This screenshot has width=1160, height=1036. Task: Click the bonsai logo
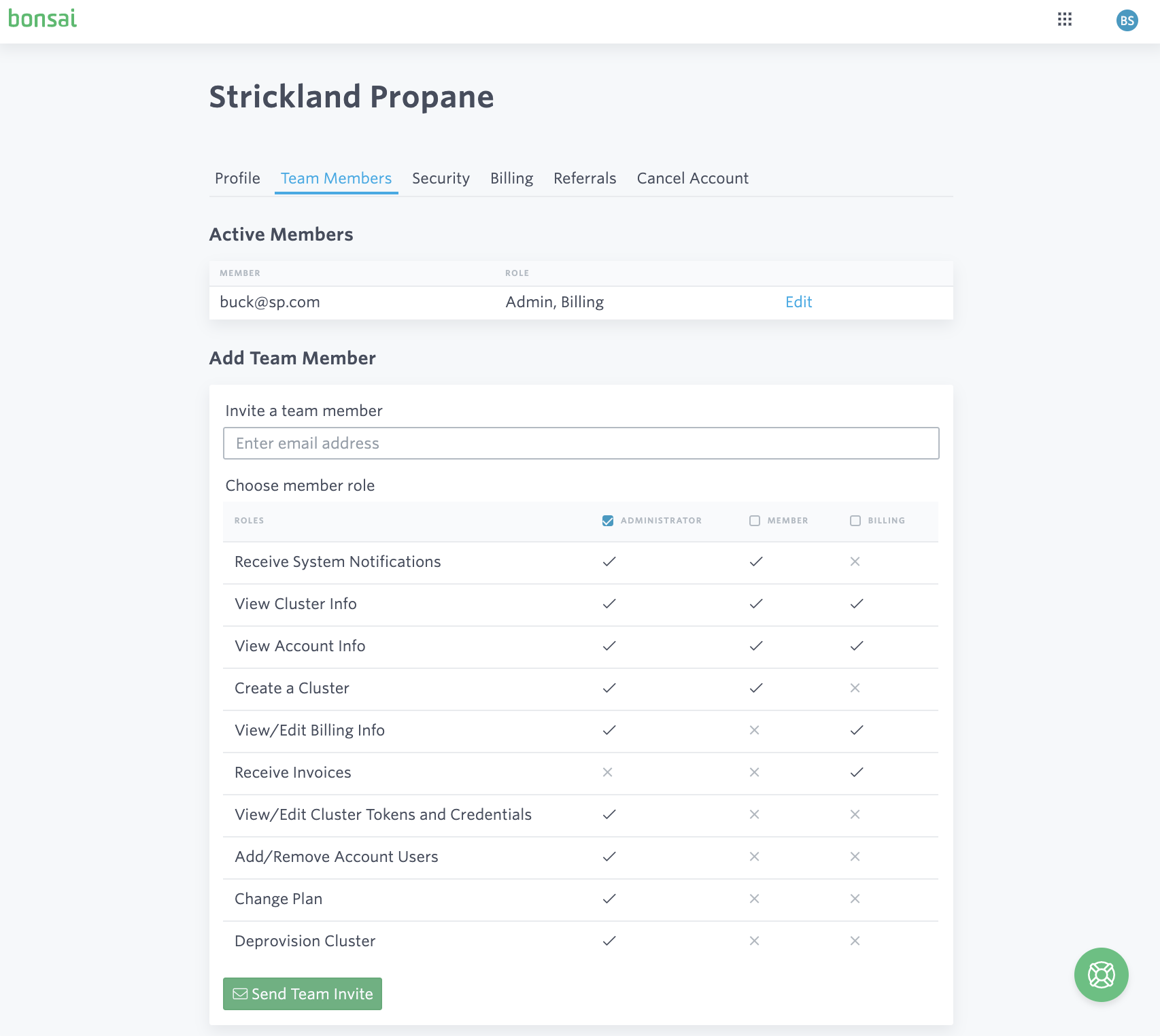(42, 19)
